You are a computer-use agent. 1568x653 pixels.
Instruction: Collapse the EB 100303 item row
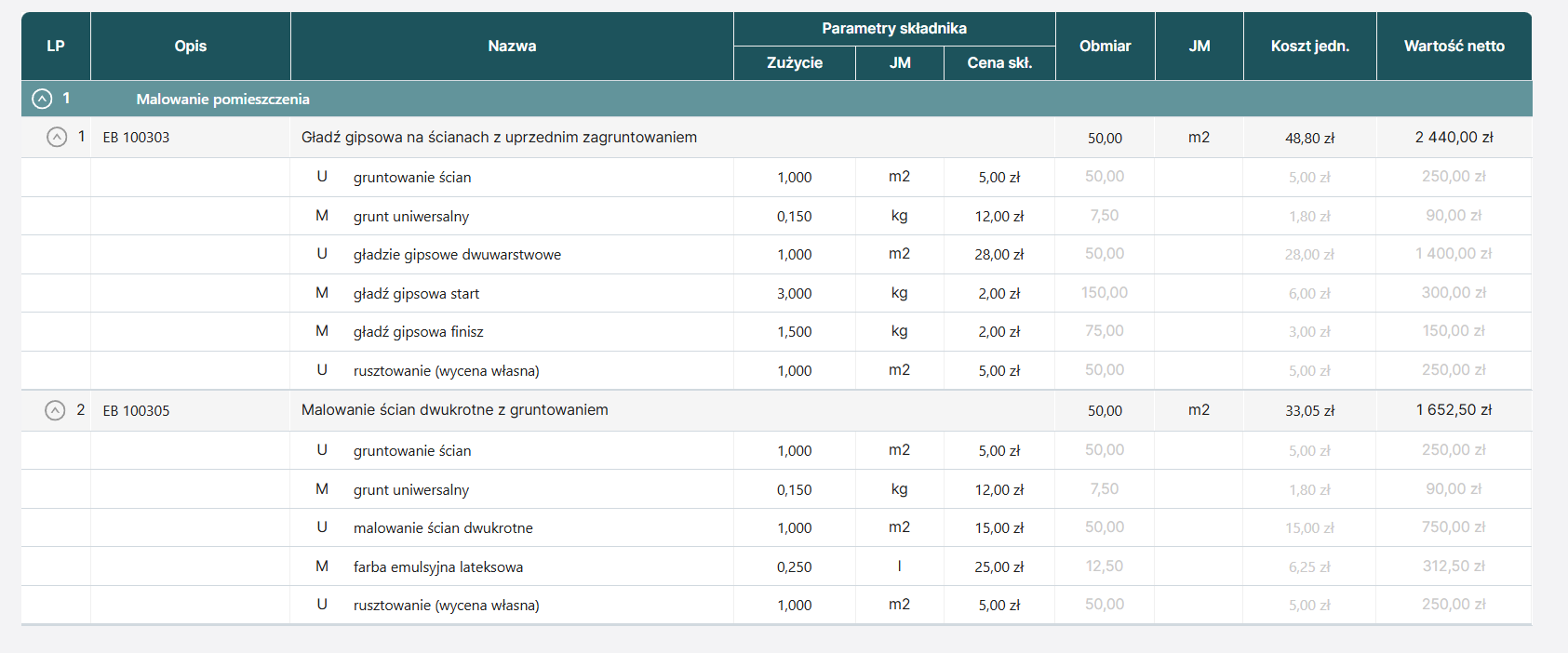(x=57, y=138)
